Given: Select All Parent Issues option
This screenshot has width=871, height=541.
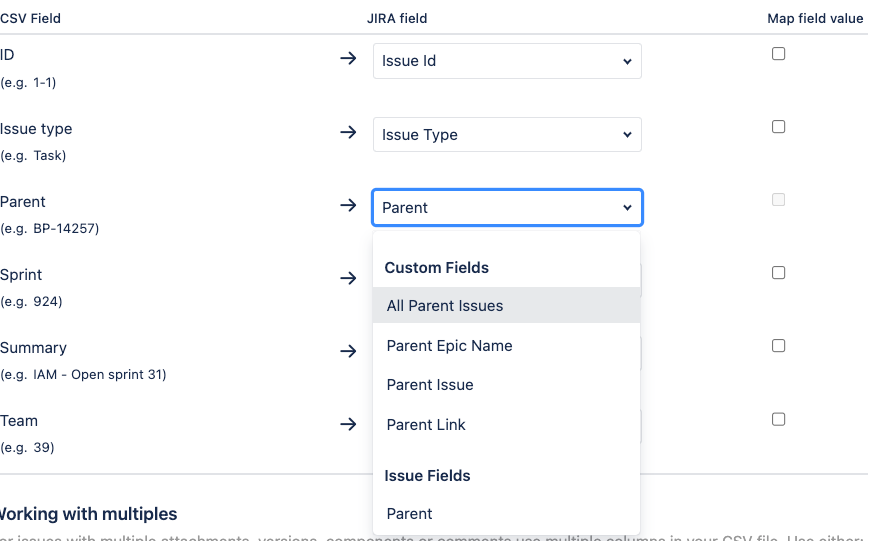Looking at the screenshot, I should click(x=445, y=306).
